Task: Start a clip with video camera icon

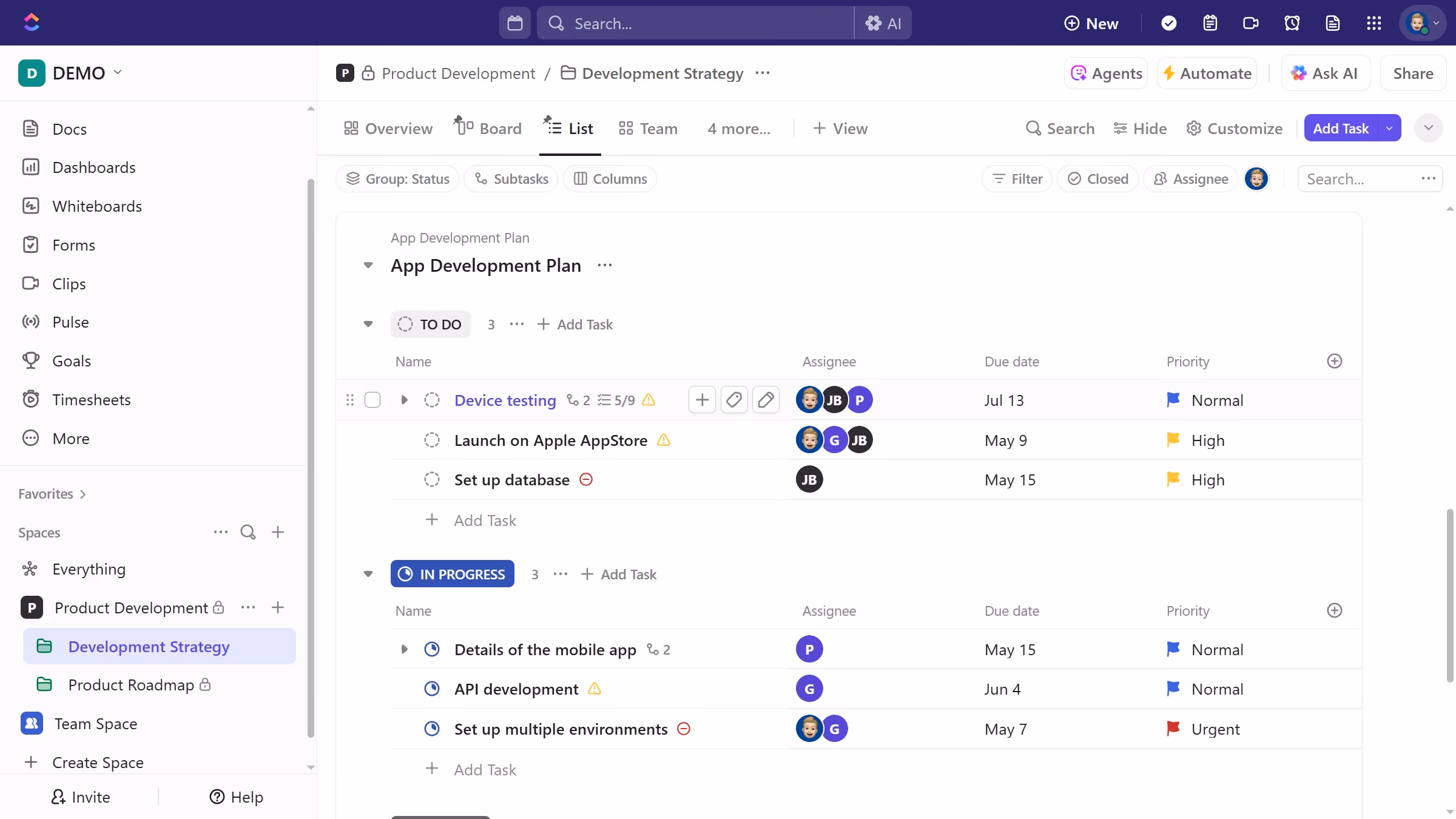Action: [x=1251, y=23]
